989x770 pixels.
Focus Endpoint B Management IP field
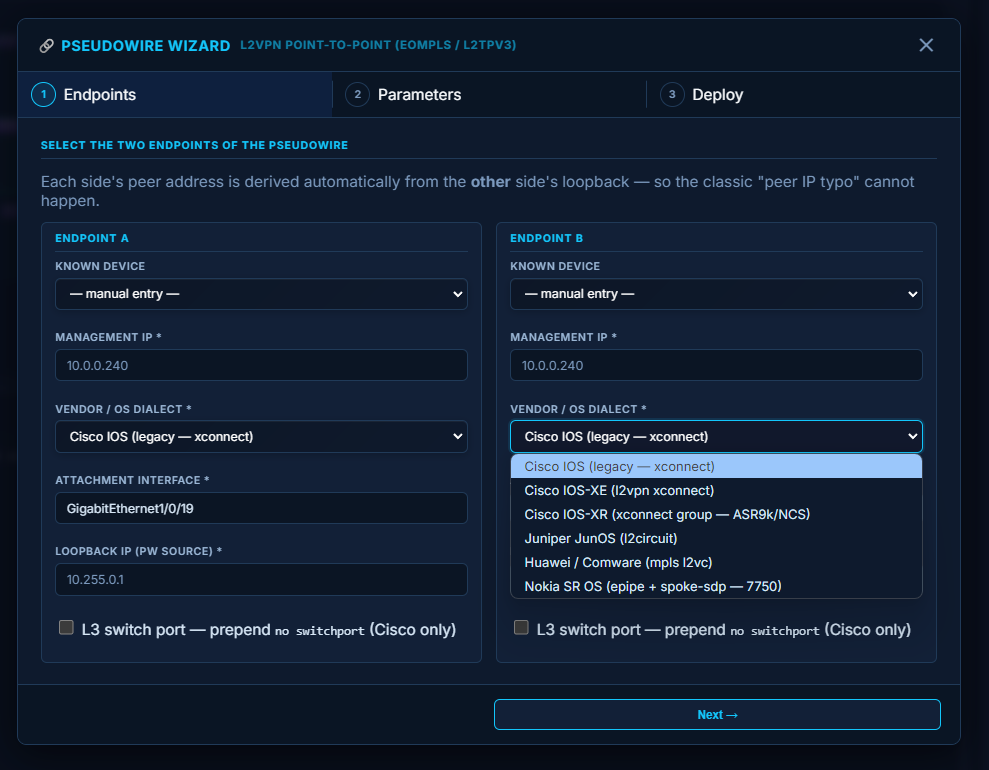coord(716,365)
